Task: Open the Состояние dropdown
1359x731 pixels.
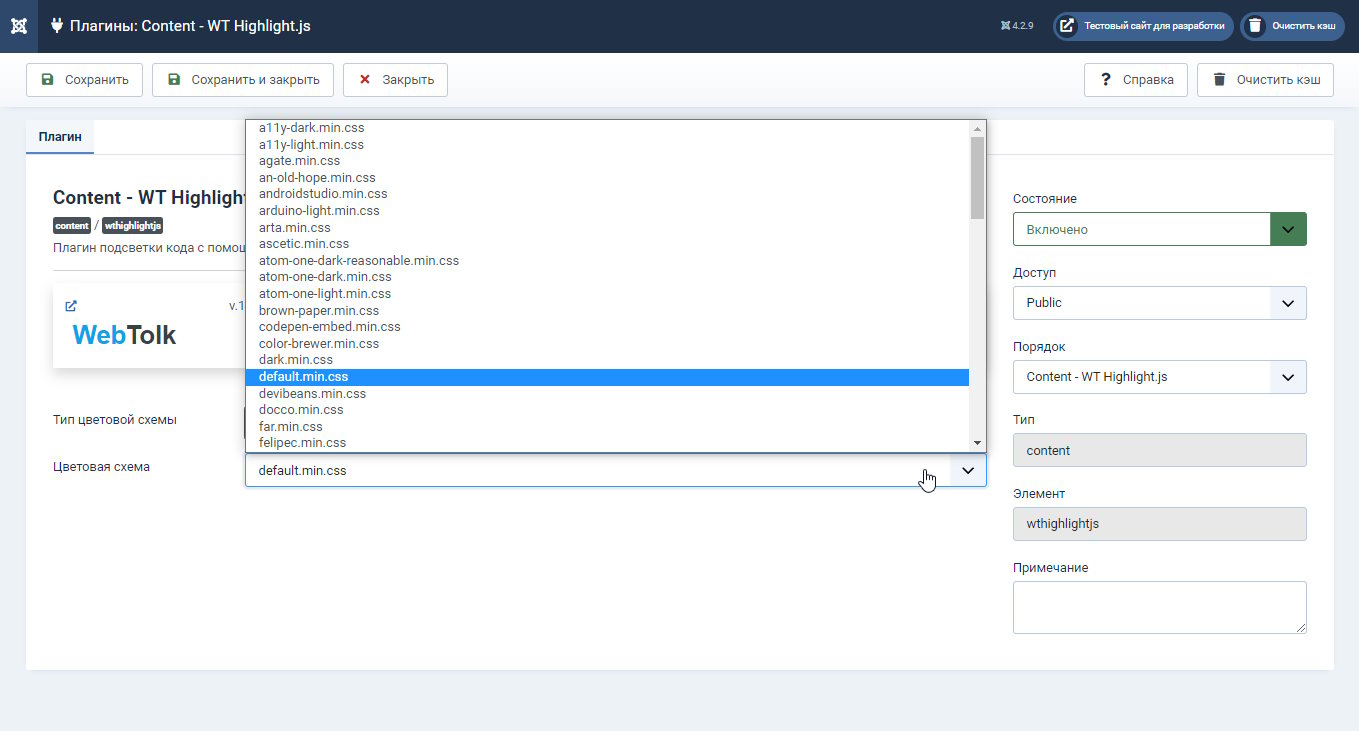Action: click(x=1159, y=229)
